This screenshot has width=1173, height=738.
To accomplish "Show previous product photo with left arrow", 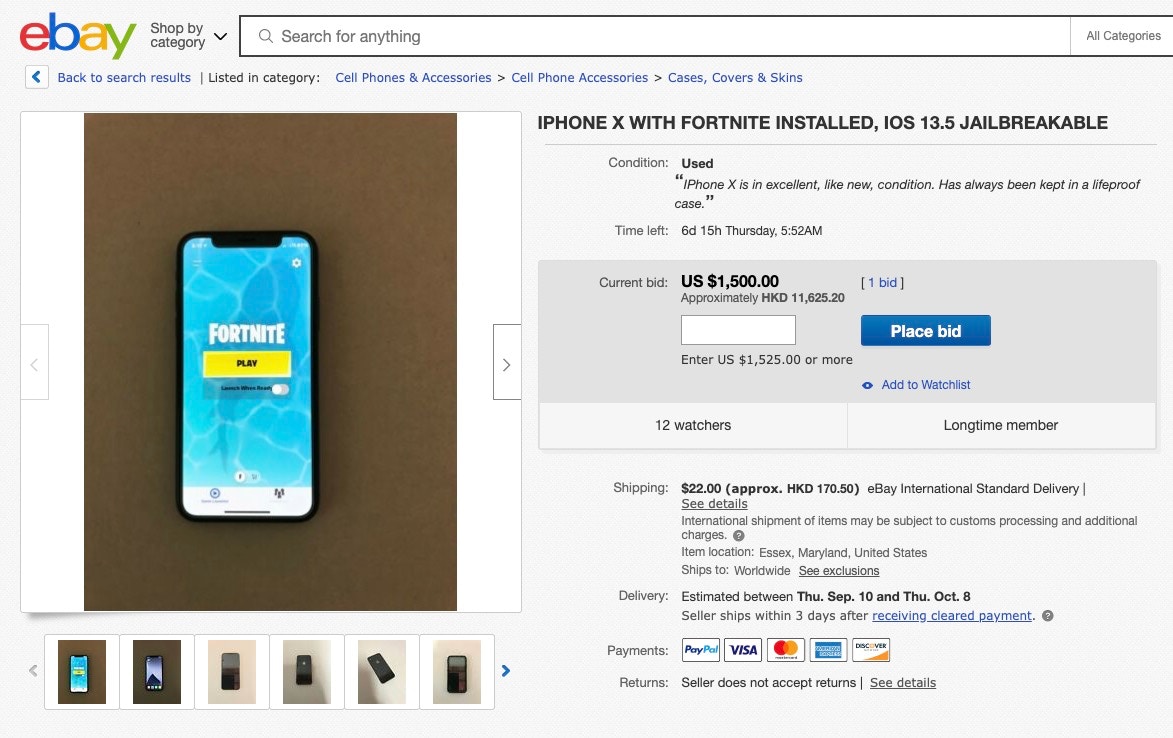I will (34, 362).
